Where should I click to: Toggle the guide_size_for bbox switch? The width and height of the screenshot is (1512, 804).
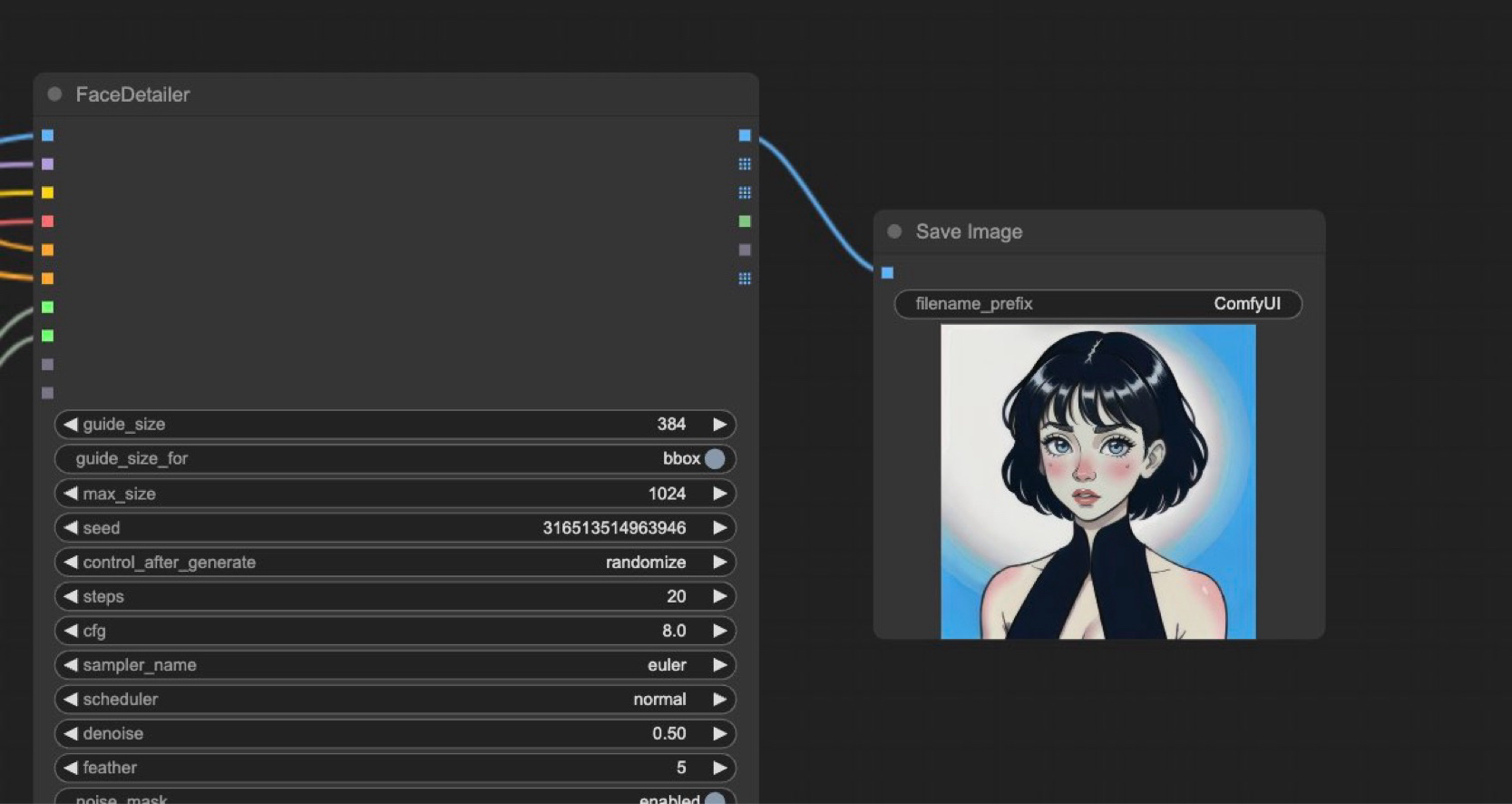tap(714, 459)
